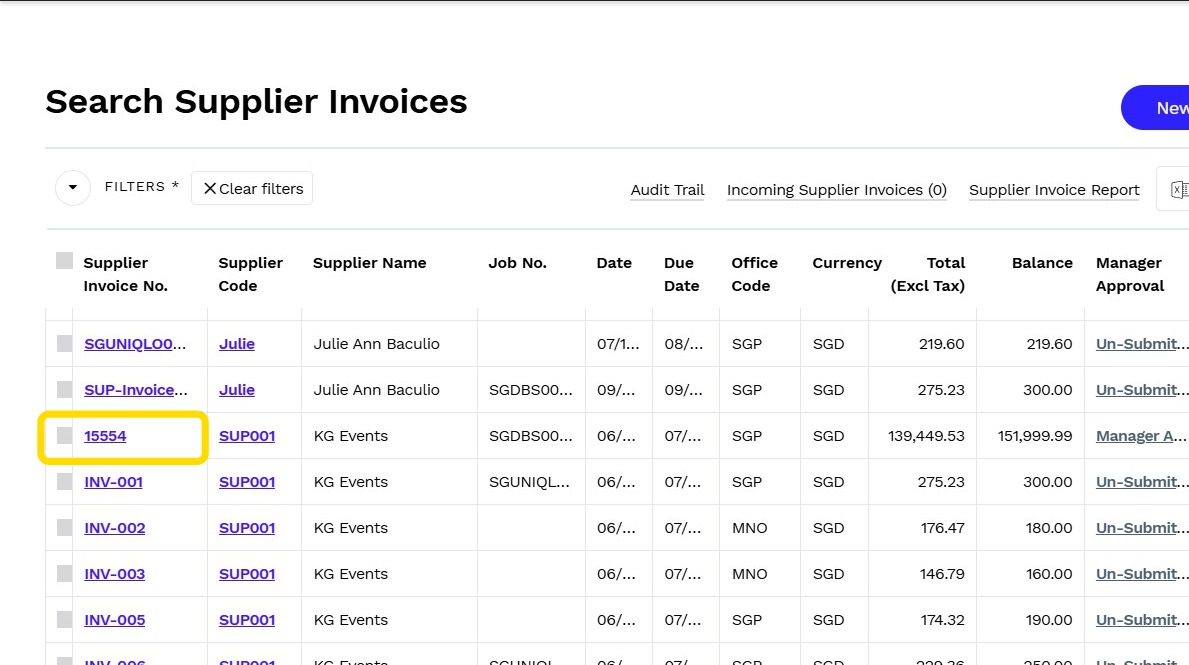Open supplier code SUP001 in INV-001 row
This screenshot has height=665, width=1189.
pos(247,481)
